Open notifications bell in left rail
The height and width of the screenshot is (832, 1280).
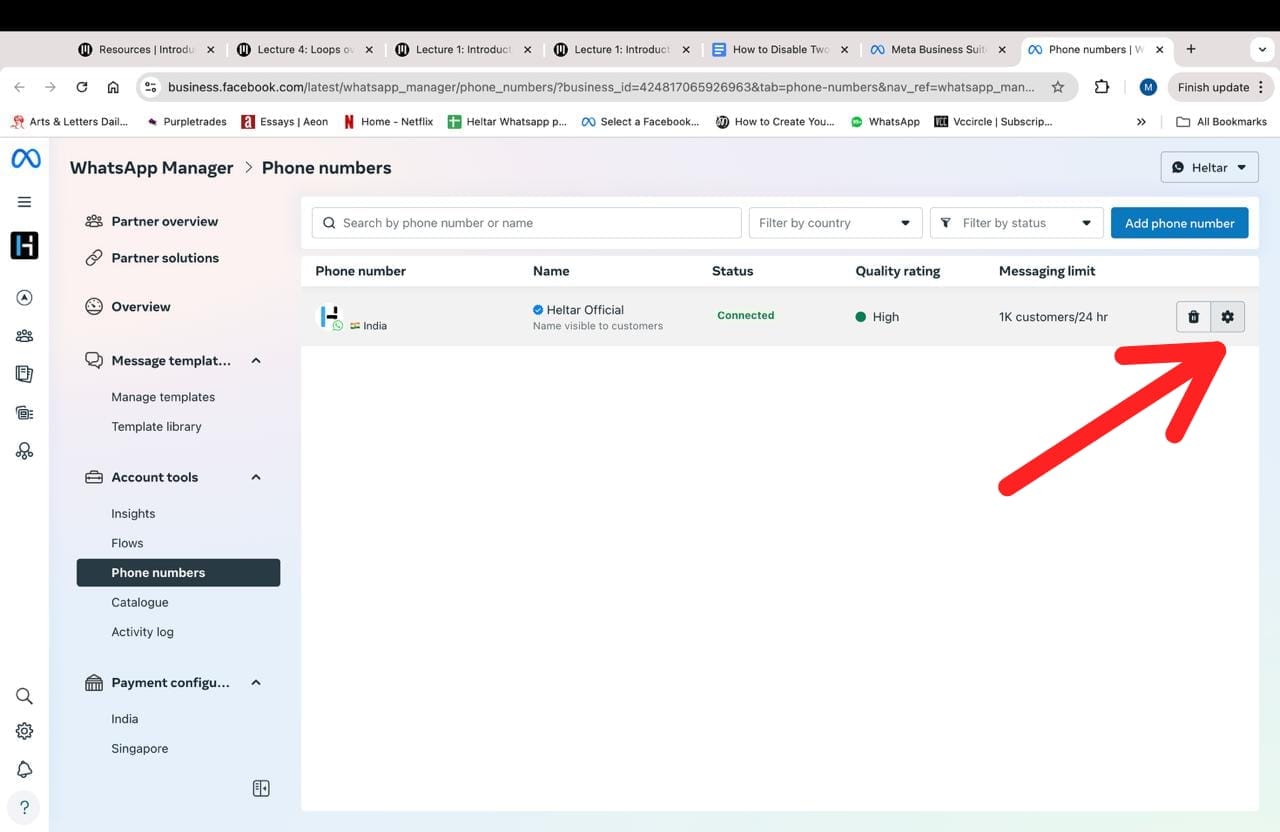coord(25,769)
